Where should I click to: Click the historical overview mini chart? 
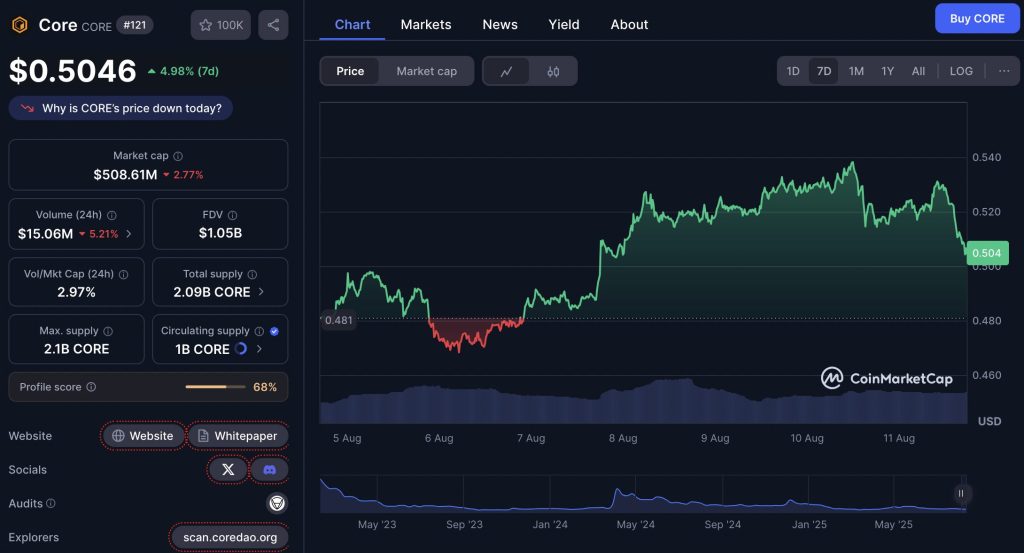pyautogui.click(x=643, y=494)
